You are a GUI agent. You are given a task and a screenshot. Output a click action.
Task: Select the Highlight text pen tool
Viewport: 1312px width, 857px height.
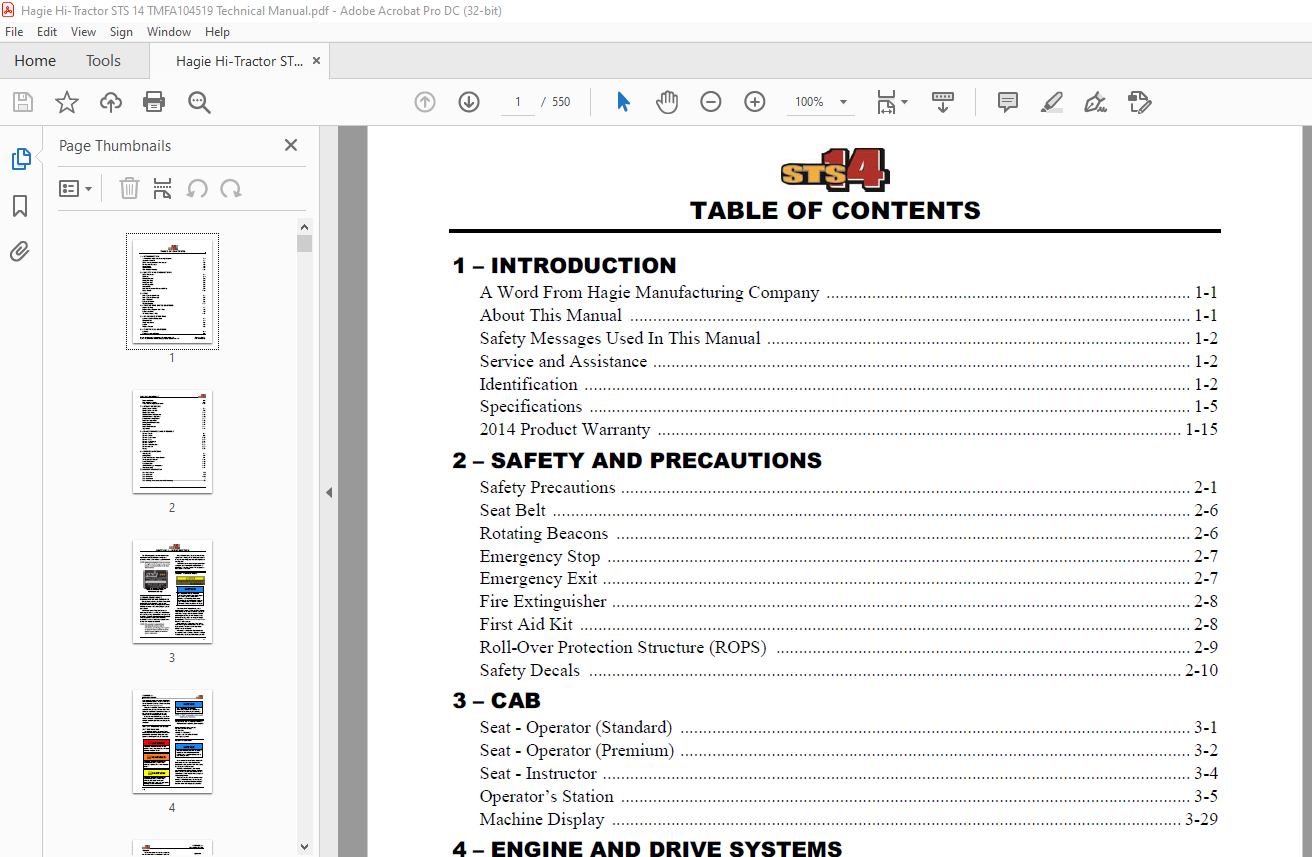(1052, 102)
